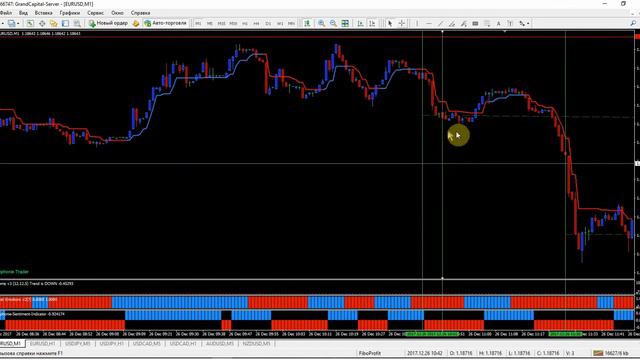The image size is (640, 360).
Task: Switch to the USDJPY,M5 chart tab
Action: click(x=78, y=344)
